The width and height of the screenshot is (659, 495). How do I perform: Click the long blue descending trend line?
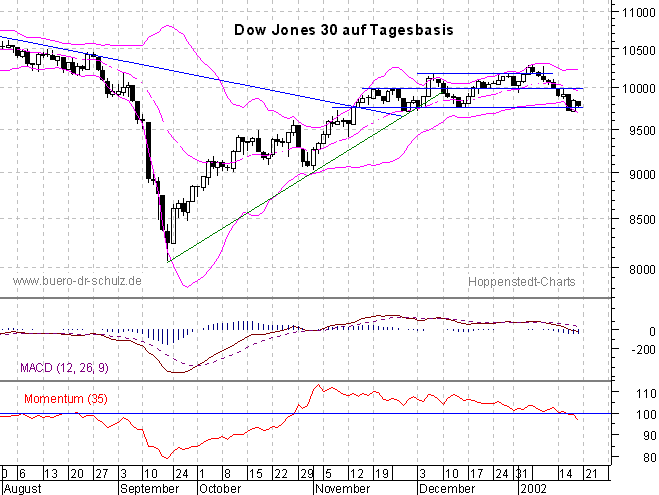[202, 77]
